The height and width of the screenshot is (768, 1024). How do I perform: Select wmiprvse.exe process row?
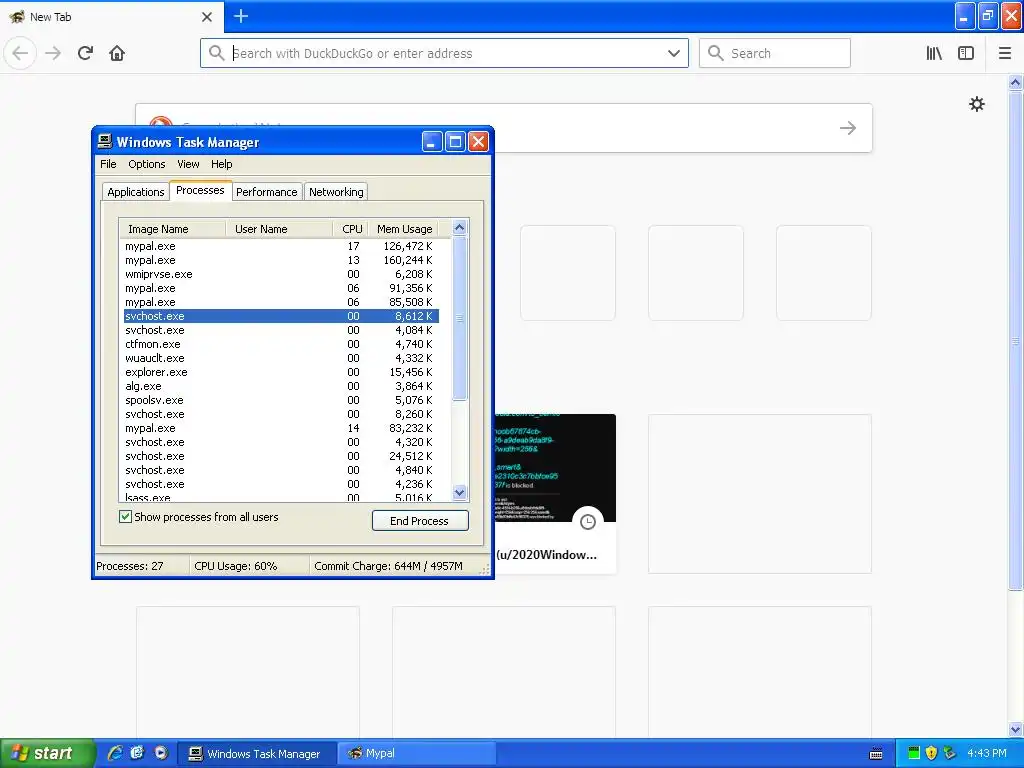click(281, 274)
